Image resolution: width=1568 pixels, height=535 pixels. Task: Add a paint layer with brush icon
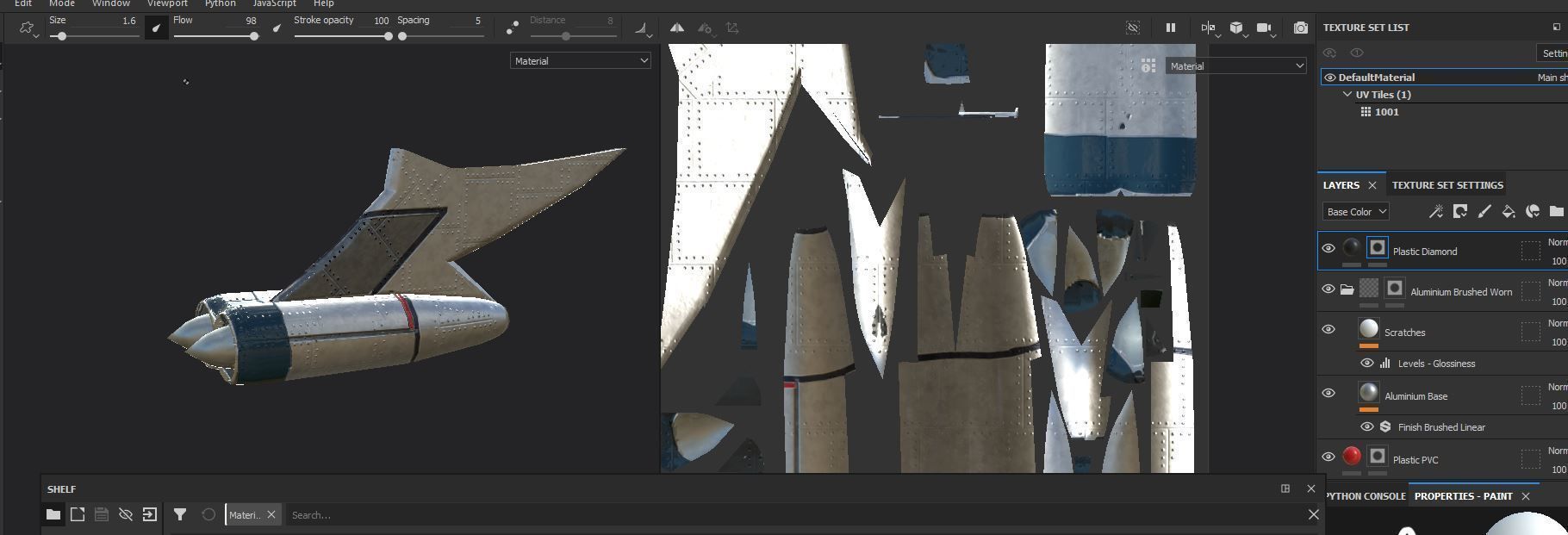click(1484, 211)
